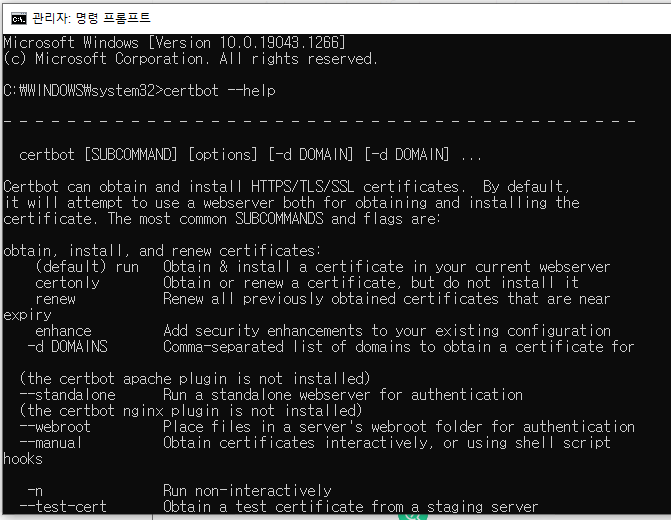This screenshot has width=671, height=520.
Task: Click 'Renew all previously obtained certificates' description
Action: tap(387, 299)
